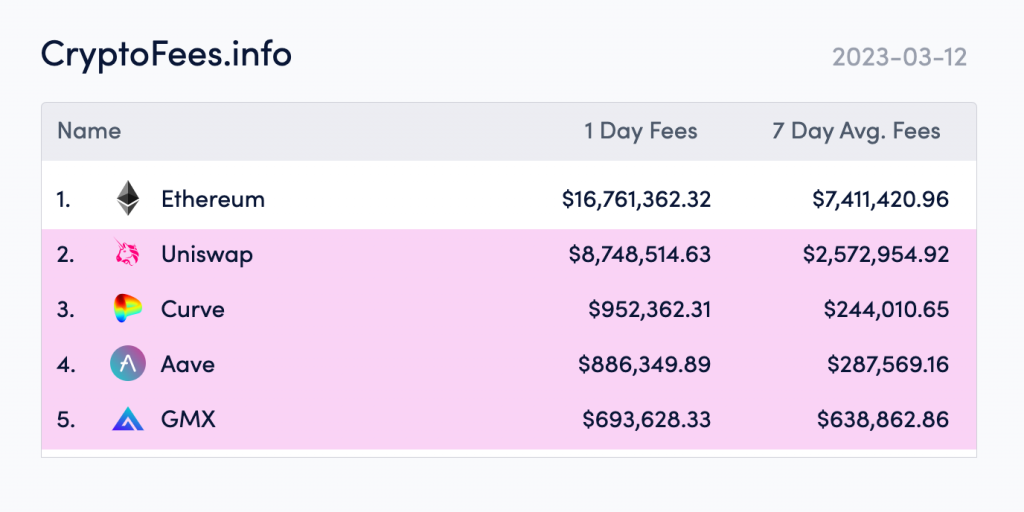Sort by the 1 Day Fees header
Screen dimensions: 1024x512
(641, 131)
